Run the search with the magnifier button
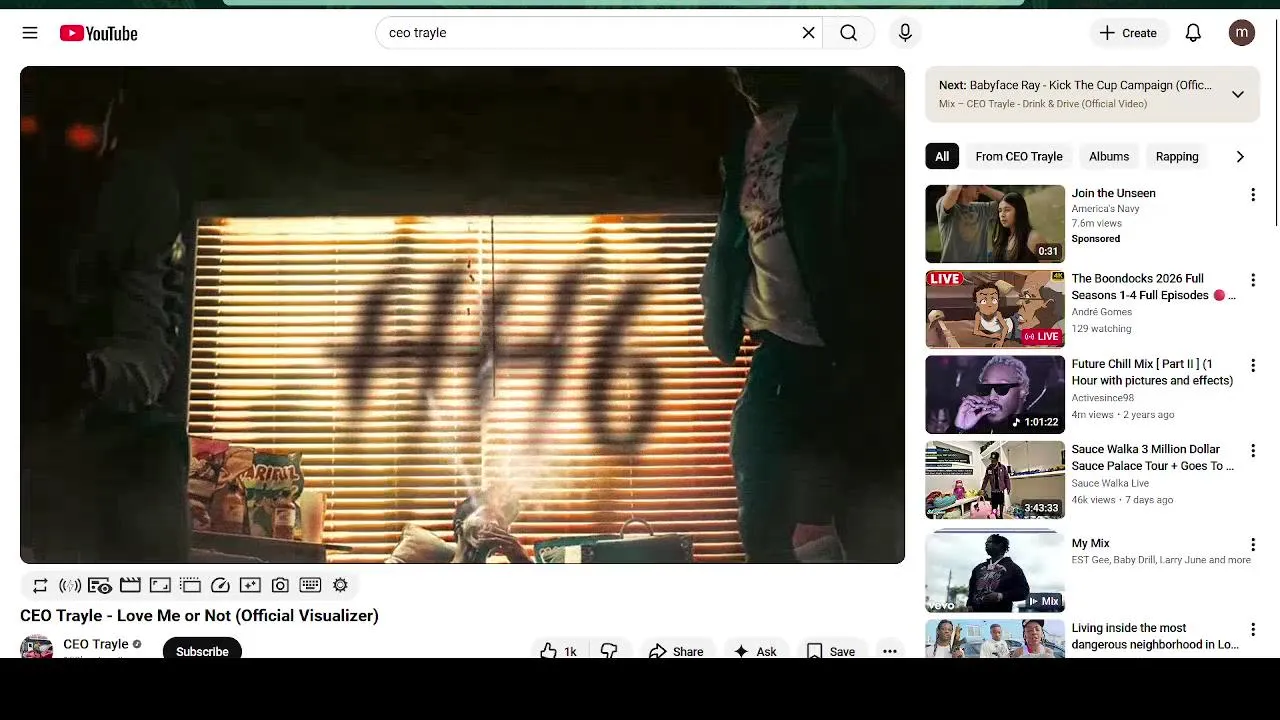 [849, 33]
